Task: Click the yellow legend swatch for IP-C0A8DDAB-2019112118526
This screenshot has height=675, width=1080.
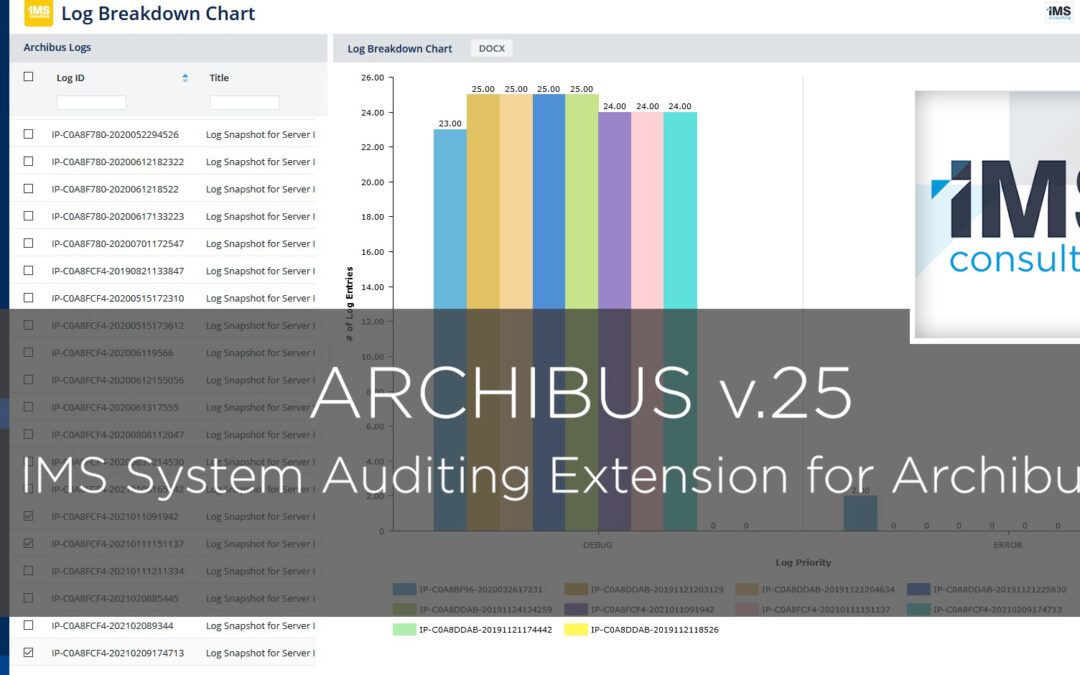Action: coord(576,629)
